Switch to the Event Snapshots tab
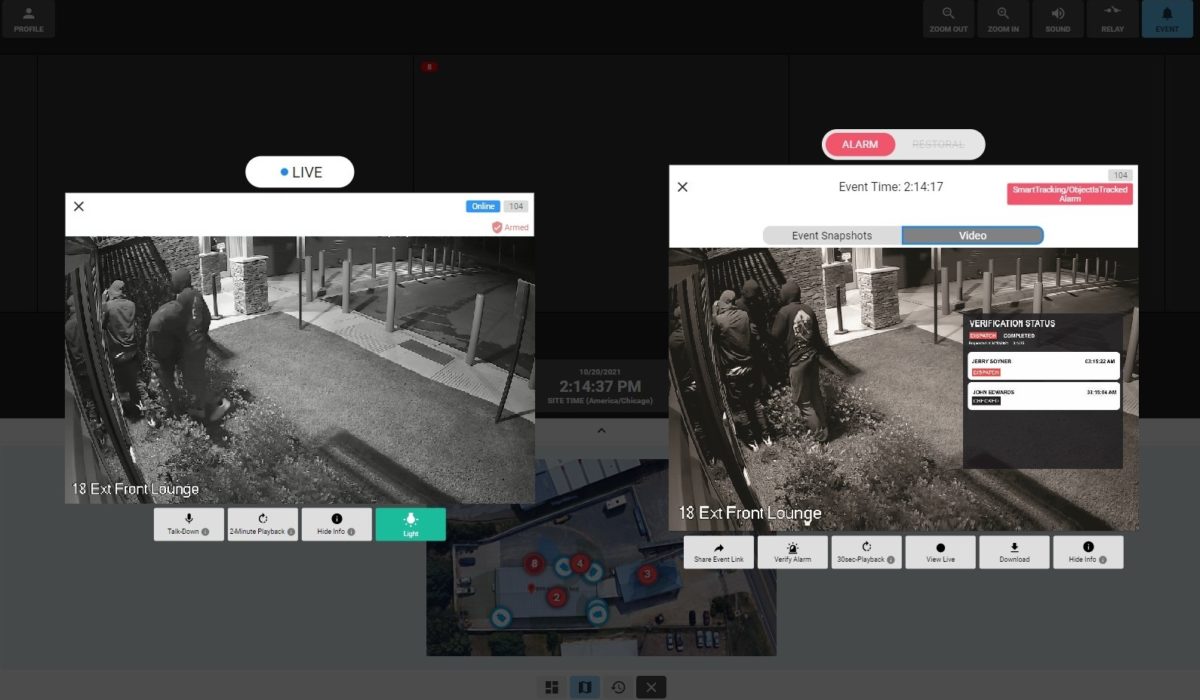The image size is (1200, 700). point(832,235)
